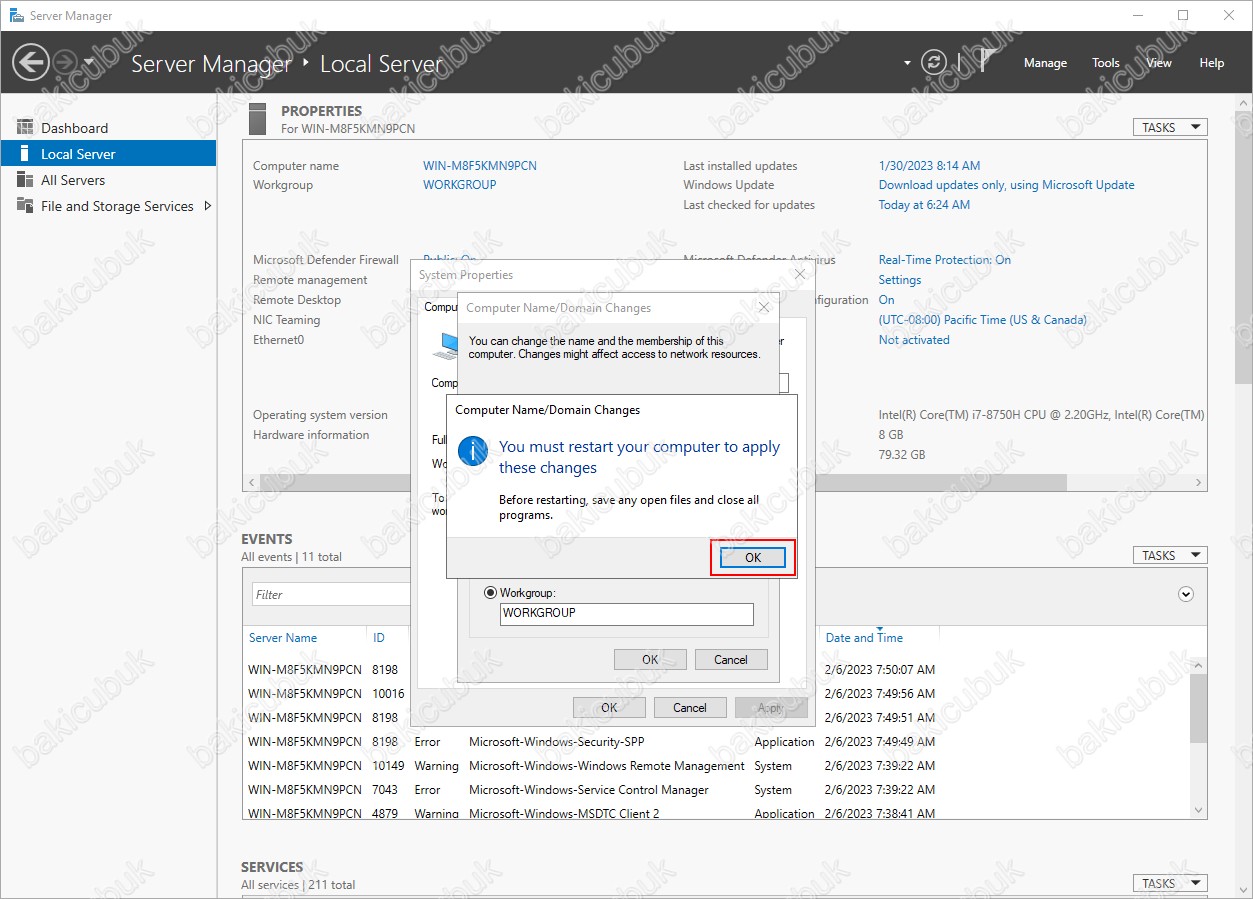This screenshot has height=899, width=1253.
Task: Expand File and Storage Services submenu arrow
Action: (207, 206)
